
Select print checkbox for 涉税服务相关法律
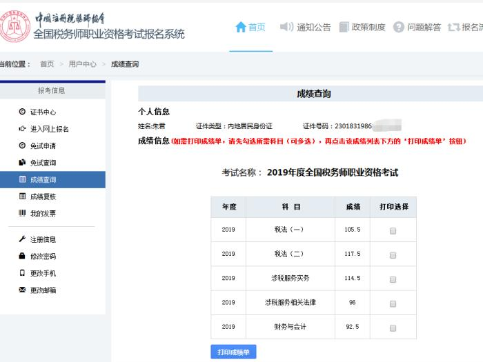[393, 304]
